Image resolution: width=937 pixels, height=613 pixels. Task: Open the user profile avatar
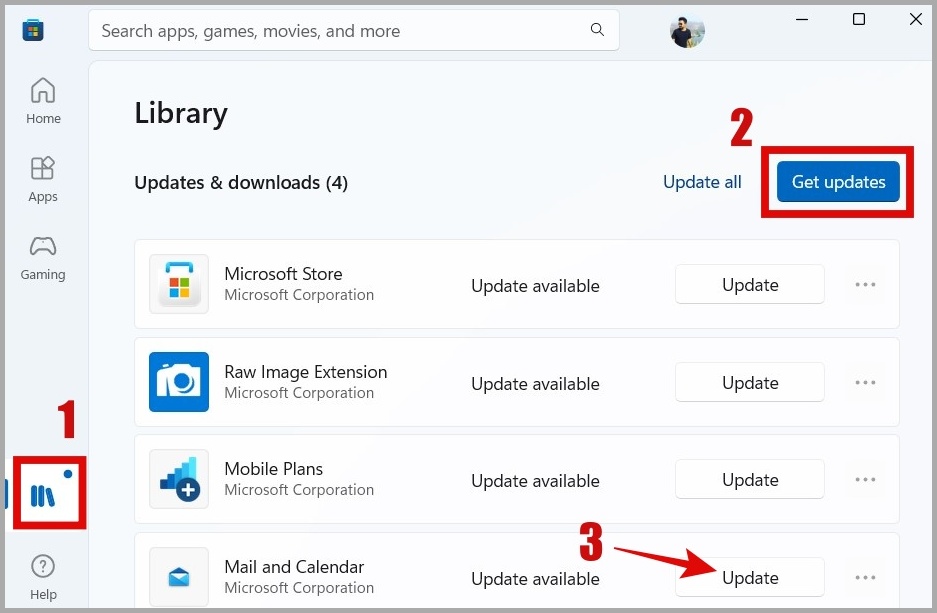687,30
